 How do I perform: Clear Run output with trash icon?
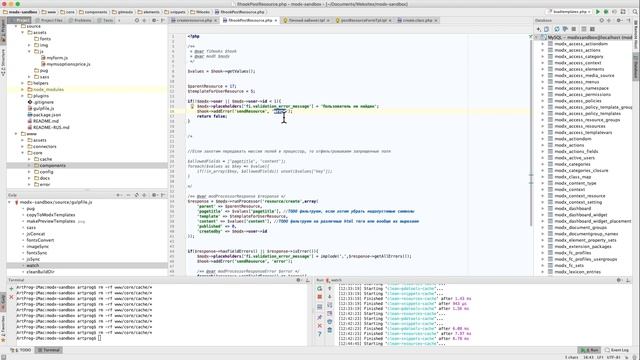pos(330,330)
